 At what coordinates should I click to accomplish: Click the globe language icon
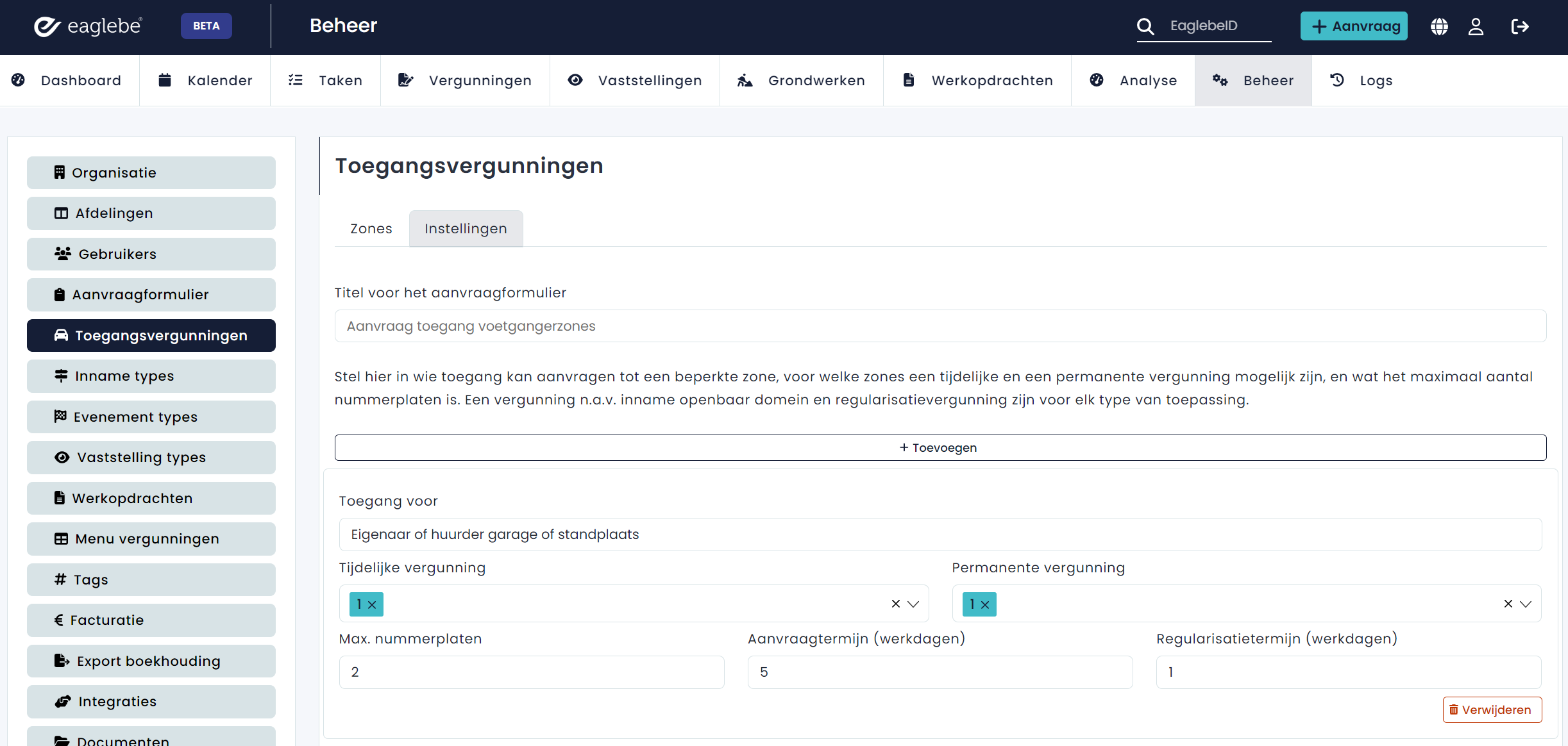click(x=1439, y=26)
